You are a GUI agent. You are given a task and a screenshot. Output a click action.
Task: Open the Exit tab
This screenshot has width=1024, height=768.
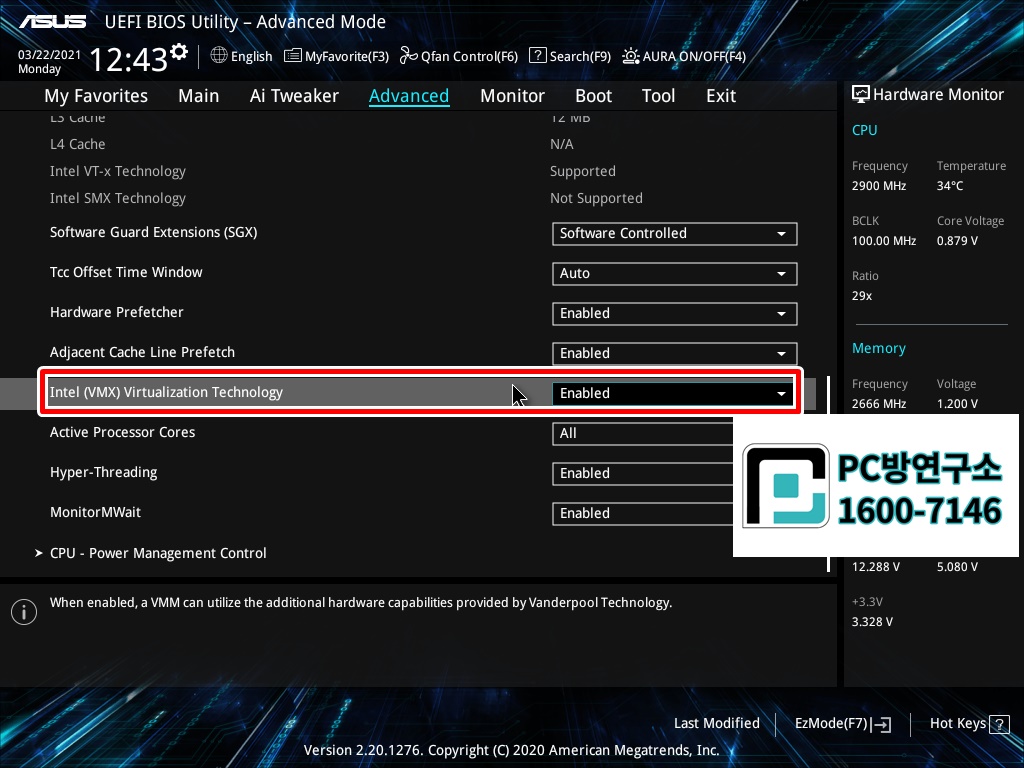point(721,96)
